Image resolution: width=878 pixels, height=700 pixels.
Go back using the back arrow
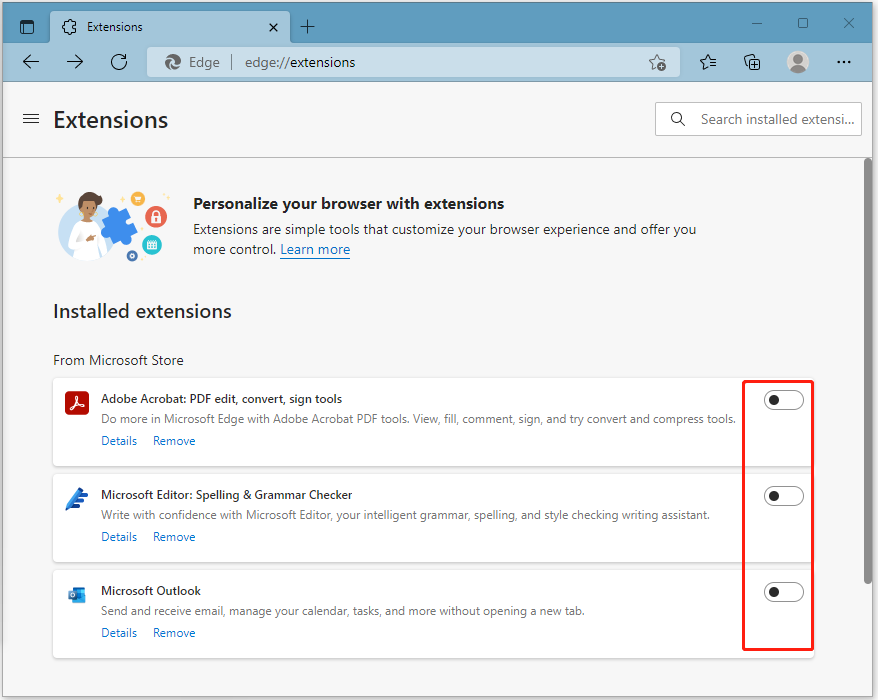(x=31, y=62)
